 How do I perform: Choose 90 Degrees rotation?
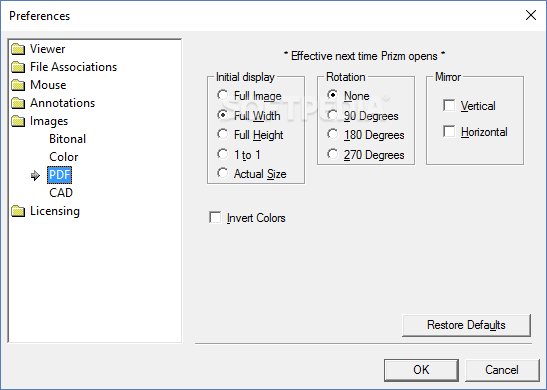[332, 115]
